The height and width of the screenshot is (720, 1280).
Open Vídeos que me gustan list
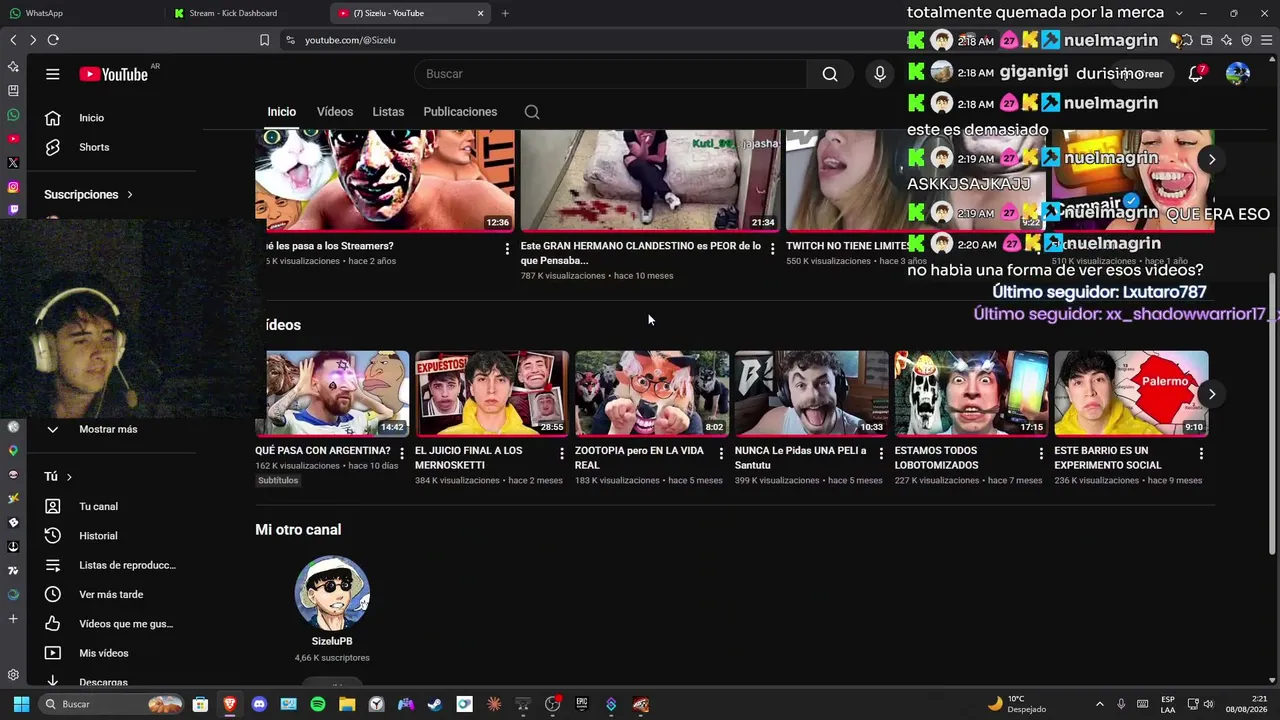pyautogui.click(x=126, y=624)
